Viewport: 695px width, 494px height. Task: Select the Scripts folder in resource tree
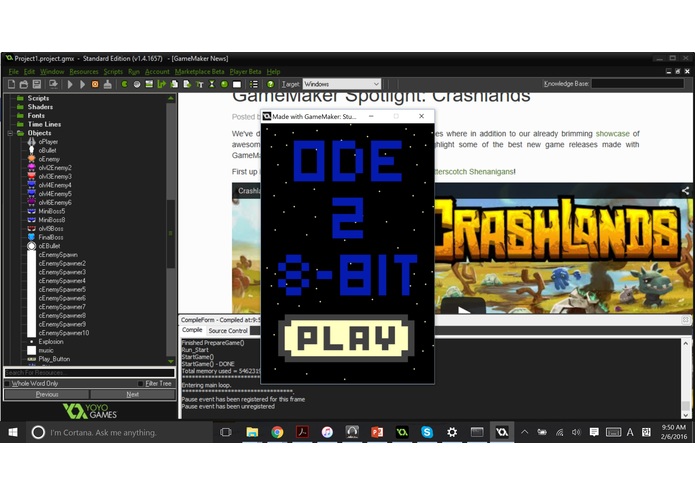click(38, 98)
